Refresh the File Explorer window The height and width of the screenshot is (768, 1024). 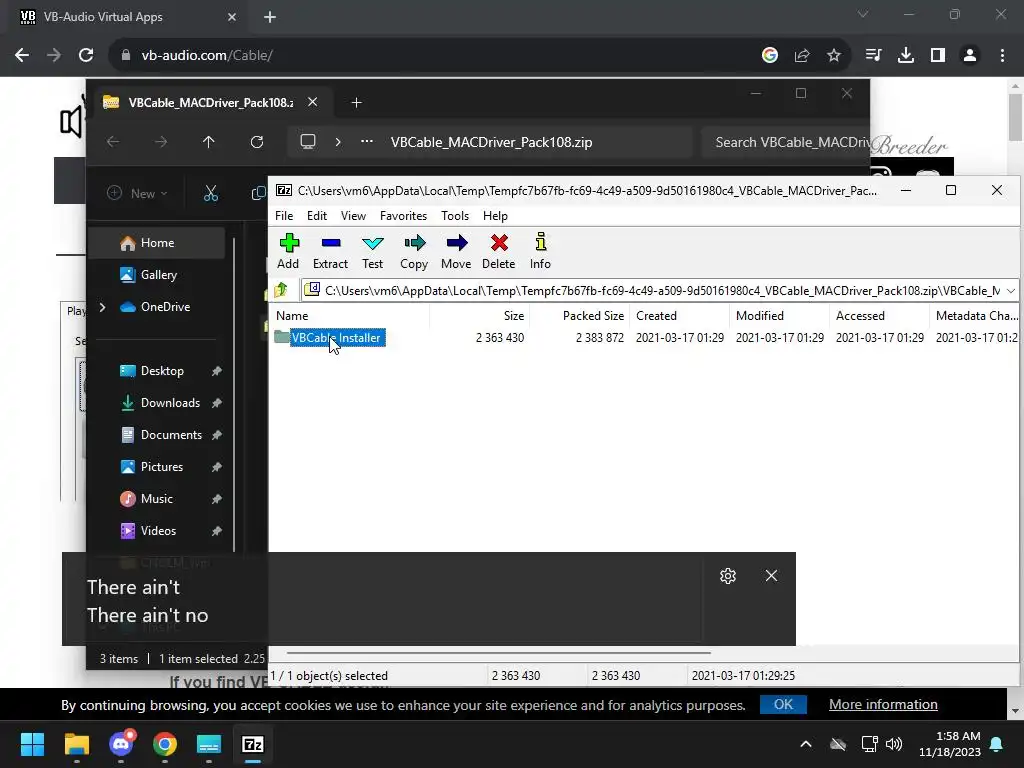point(257,142)
